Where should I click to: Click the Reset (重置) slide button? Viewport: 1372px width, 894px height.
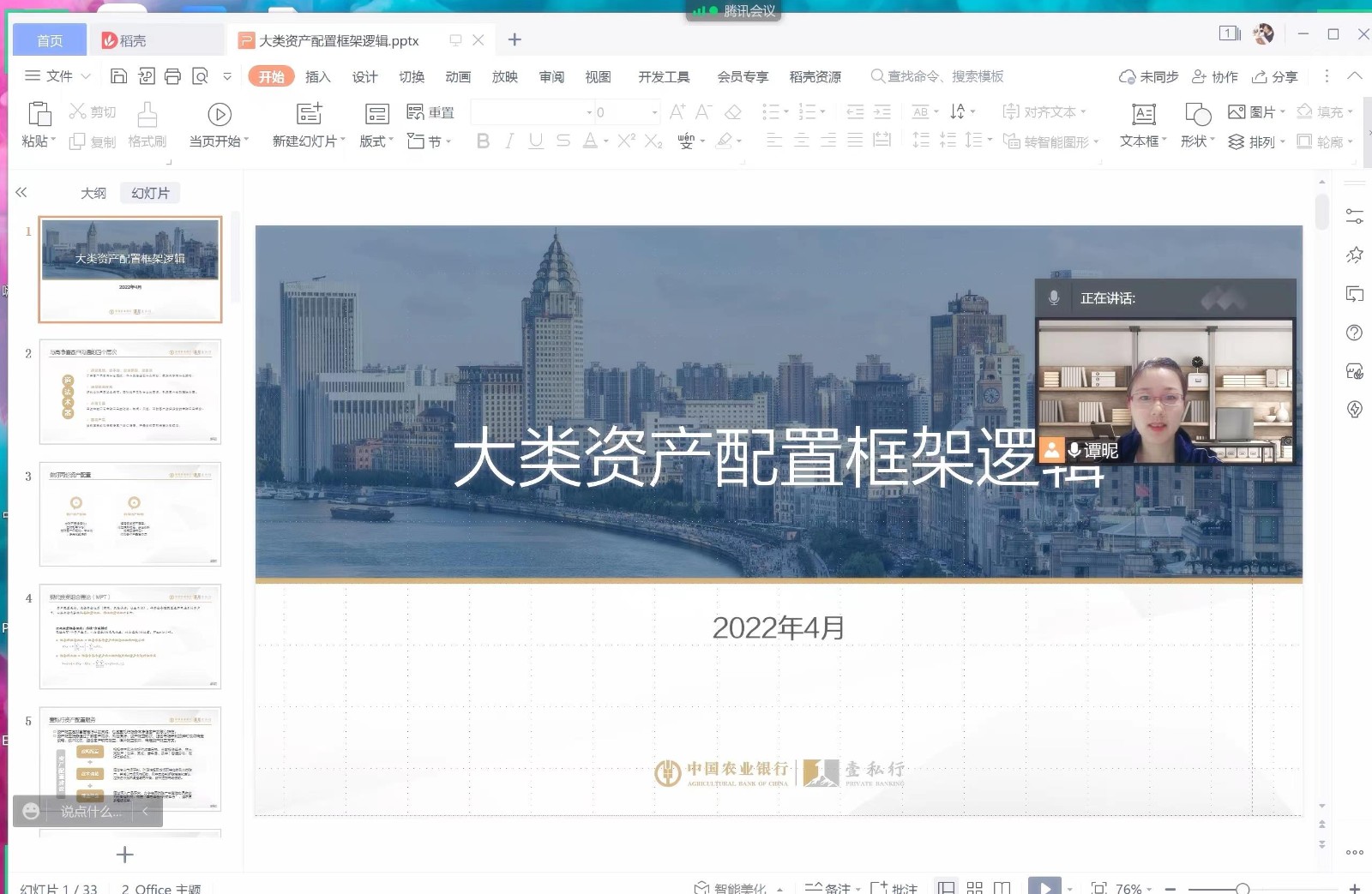click(x=430, y=112)
